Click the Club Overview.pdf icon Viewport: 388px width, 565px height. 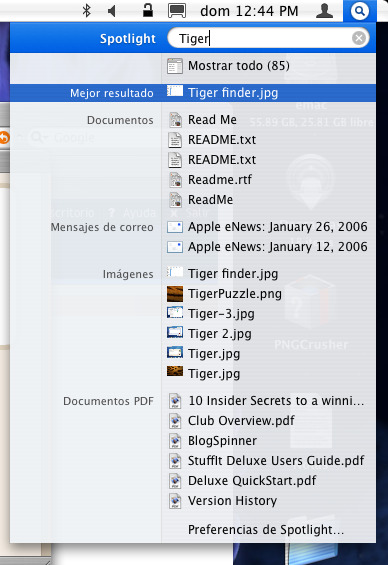175,421
